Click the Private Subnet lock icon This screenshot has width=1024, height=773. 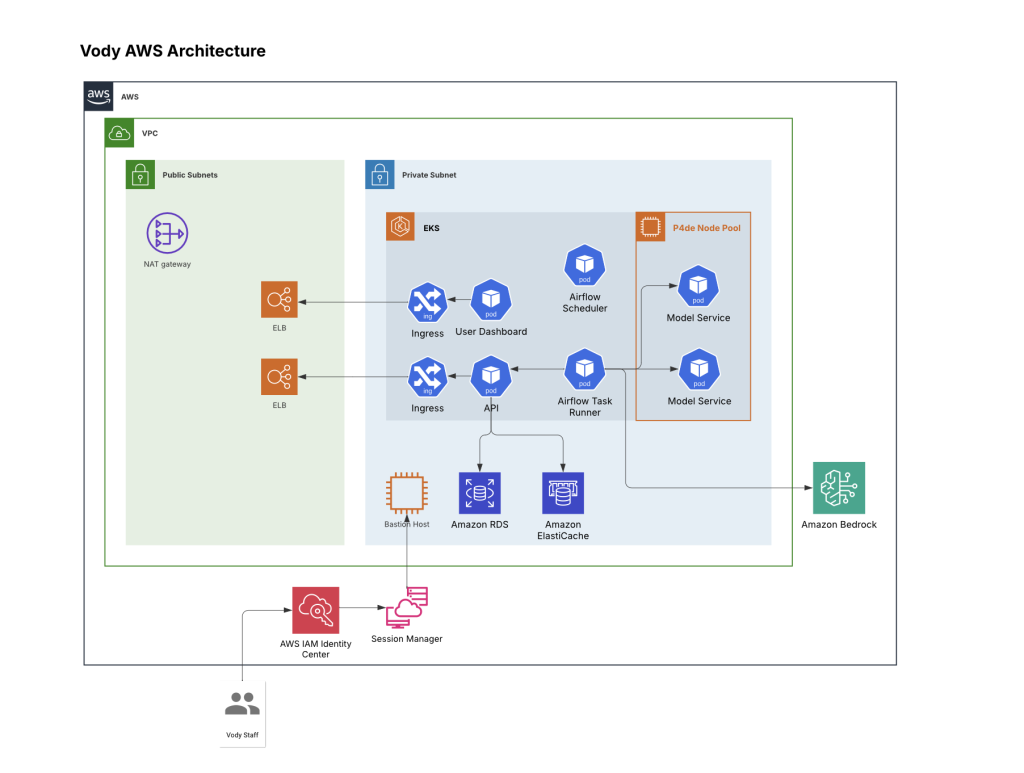[x=379, y=174]
